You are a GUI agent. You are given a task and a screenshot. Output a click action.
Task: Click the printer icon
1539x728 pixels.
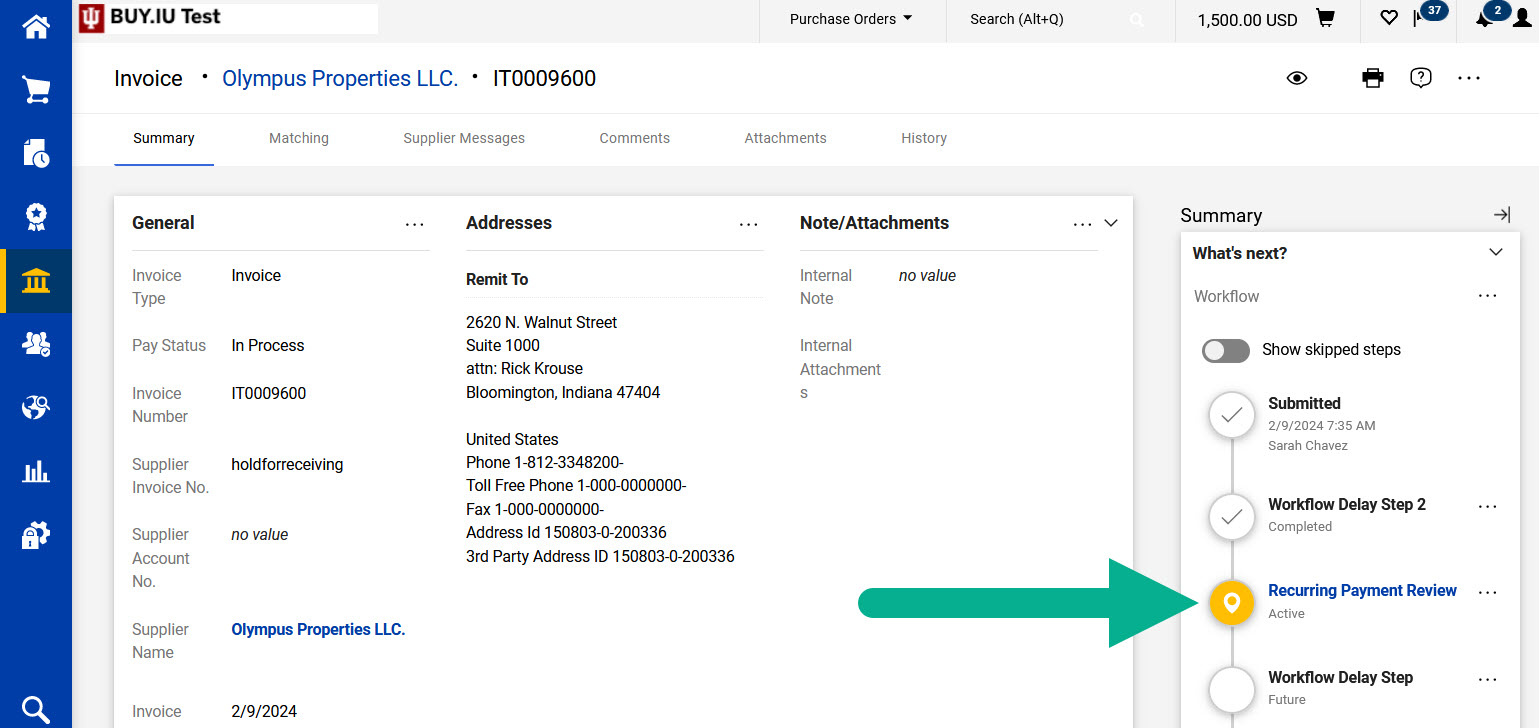click(x=1373, y=78)
